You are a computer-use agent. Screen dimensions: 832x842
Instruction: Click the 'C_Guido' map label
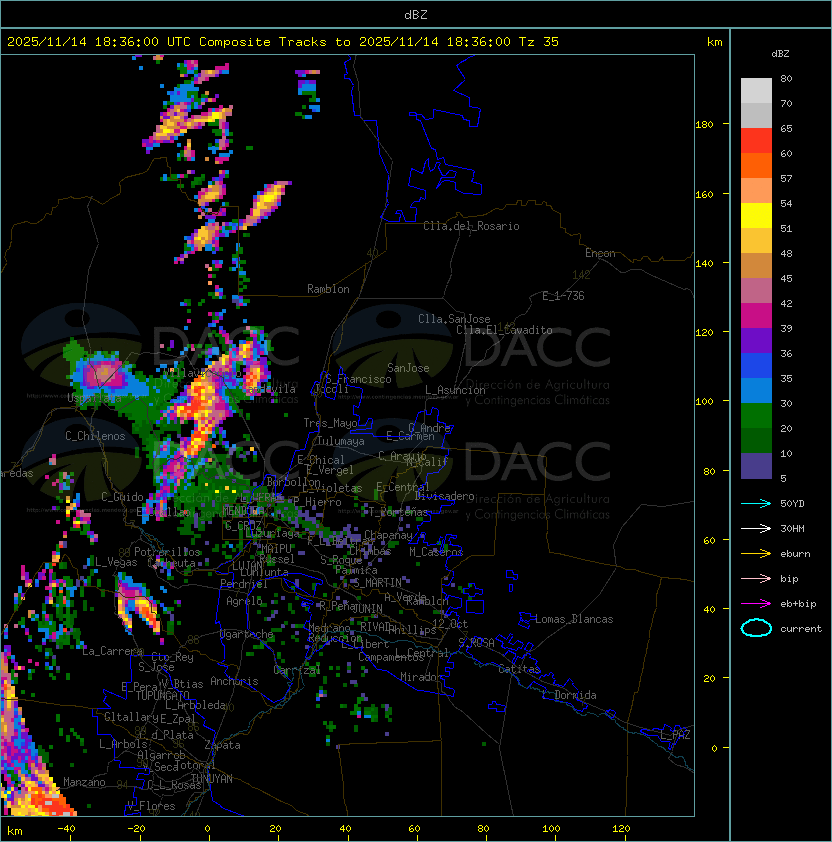click(122, 497)
